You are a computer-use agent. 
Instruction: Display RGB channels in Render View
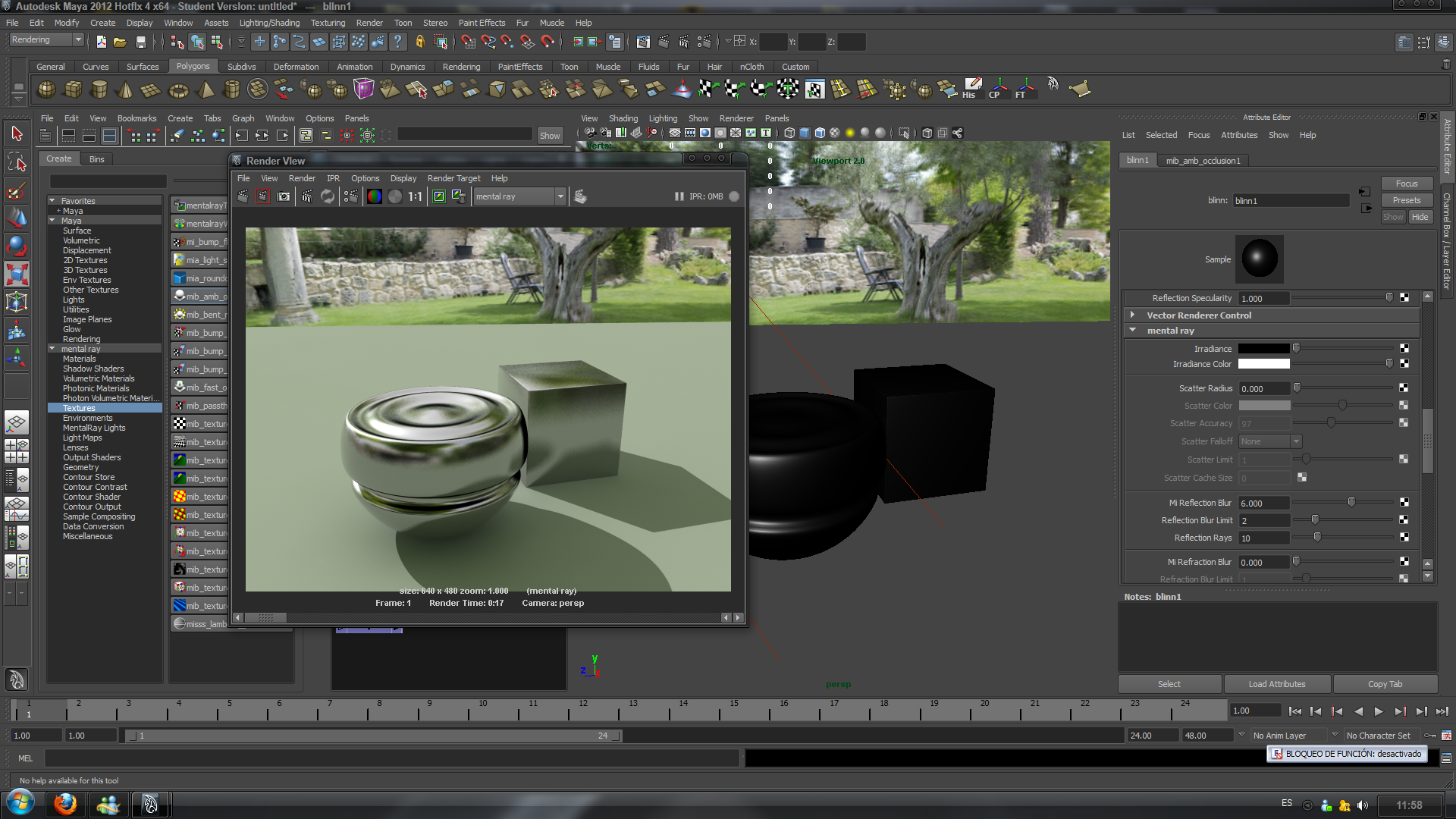375,196
